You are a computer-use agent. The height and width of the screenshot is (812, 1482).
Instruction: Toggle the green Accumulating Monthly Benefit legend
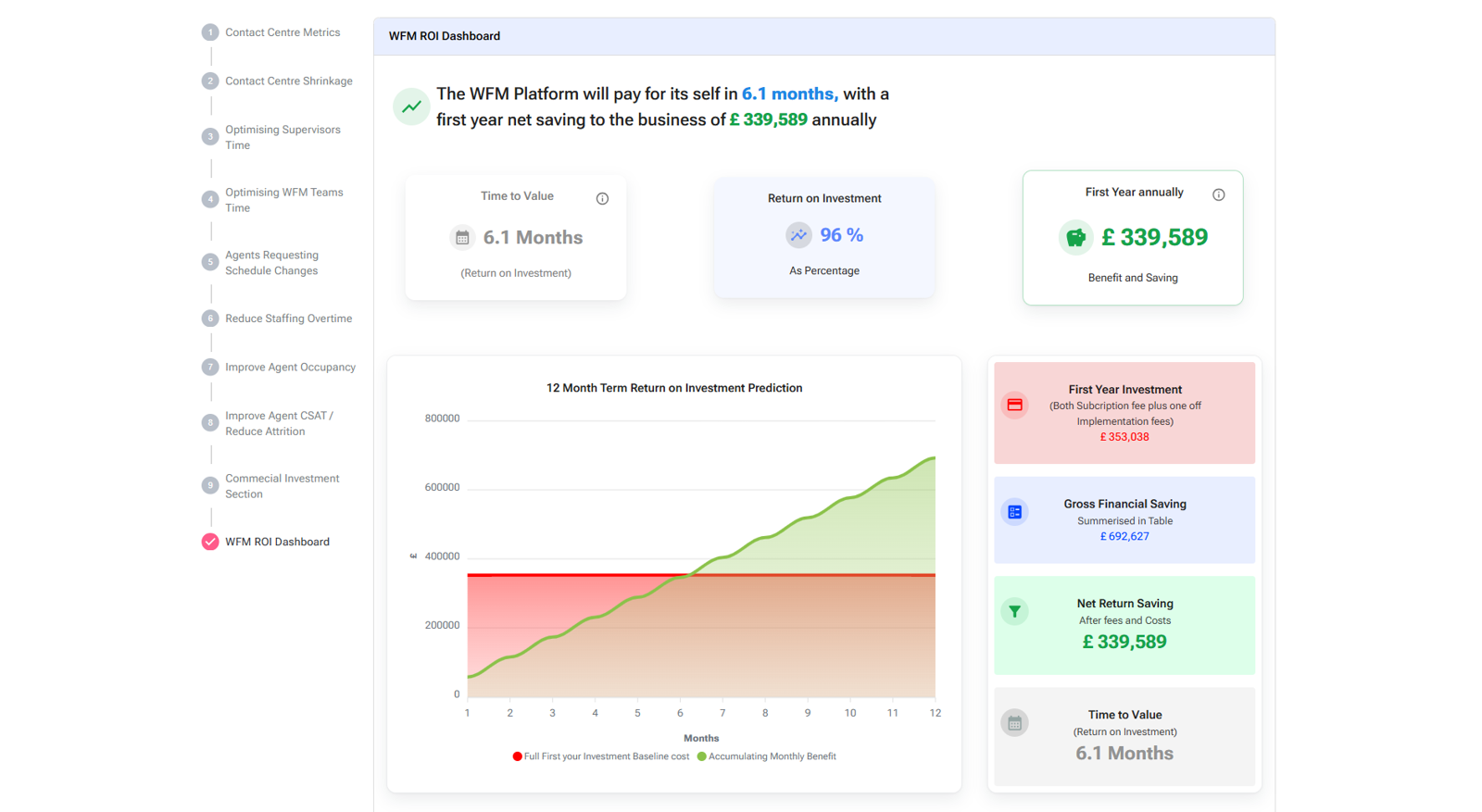(x=767, y=756)
